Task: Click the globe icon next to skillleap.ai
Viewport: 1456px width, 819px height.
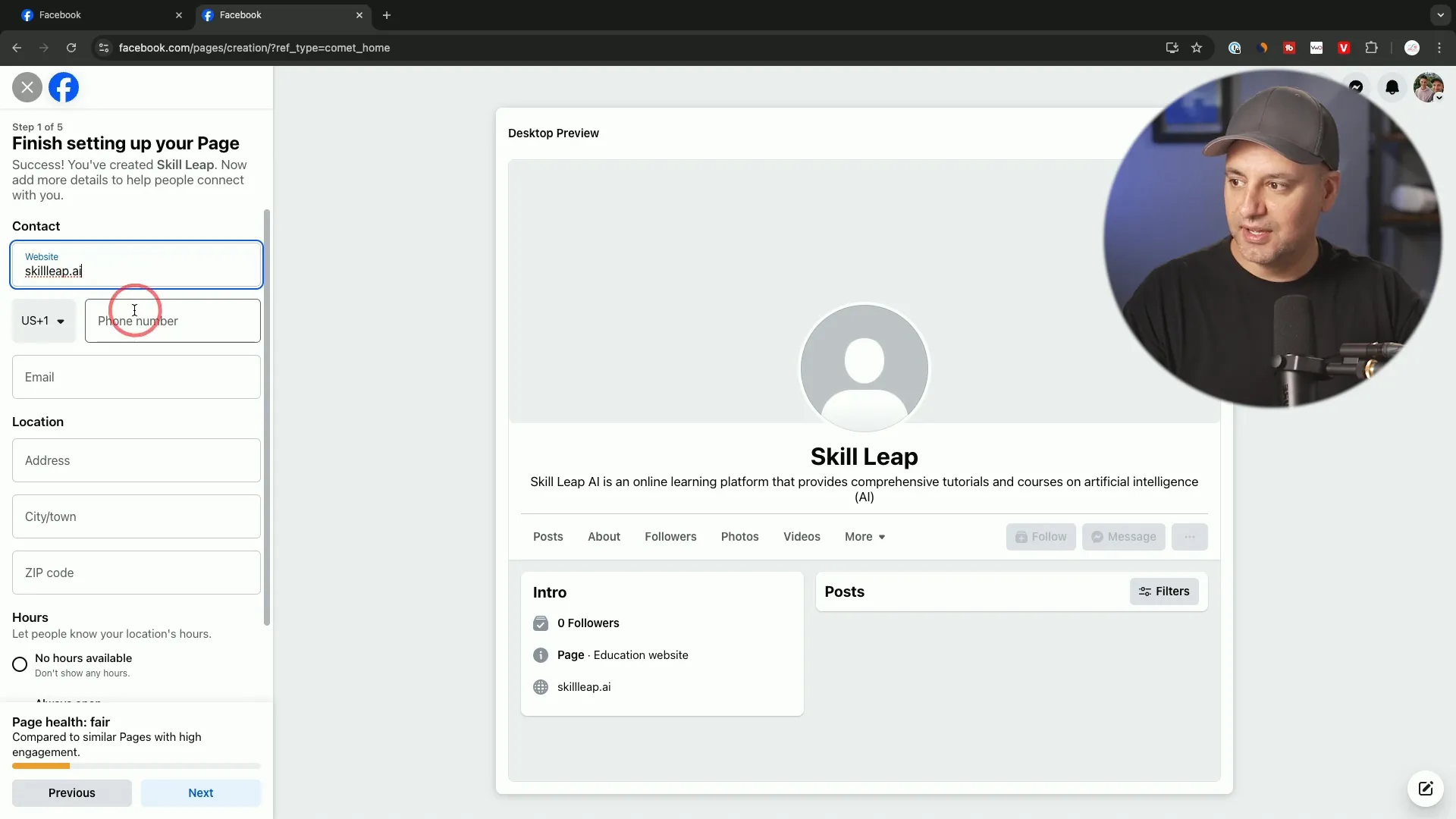Action: coord(541,687)
